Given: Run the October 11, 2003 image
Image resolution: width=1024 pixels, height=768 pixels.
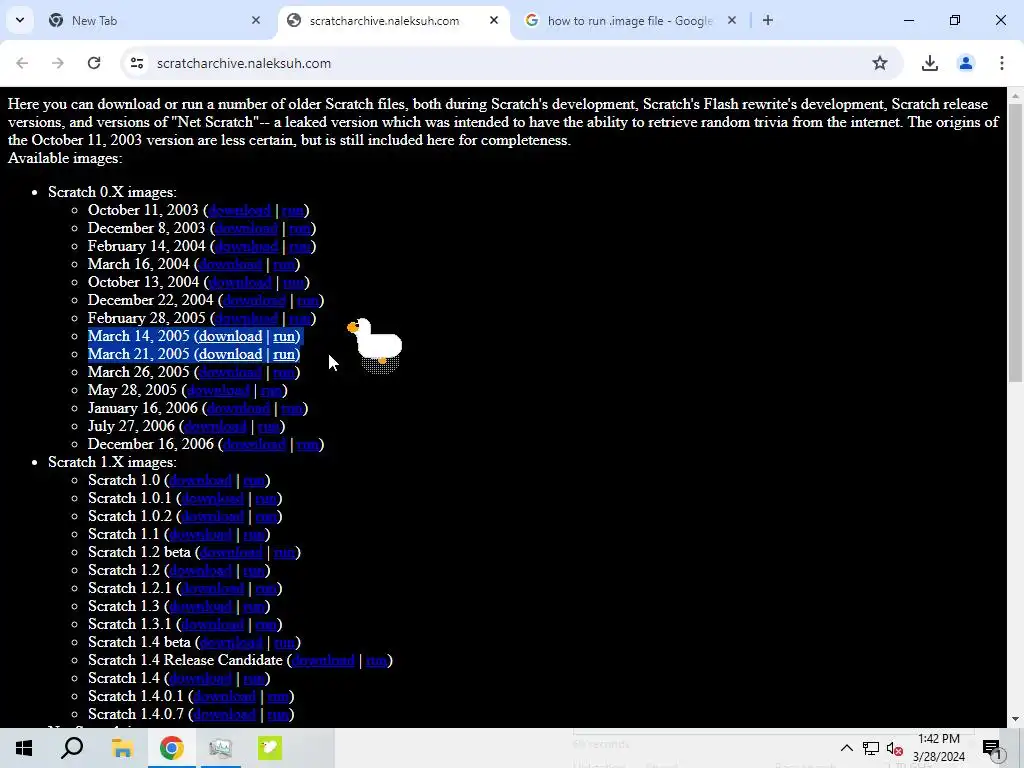Looking at the screenshot, I should point(293,210).
